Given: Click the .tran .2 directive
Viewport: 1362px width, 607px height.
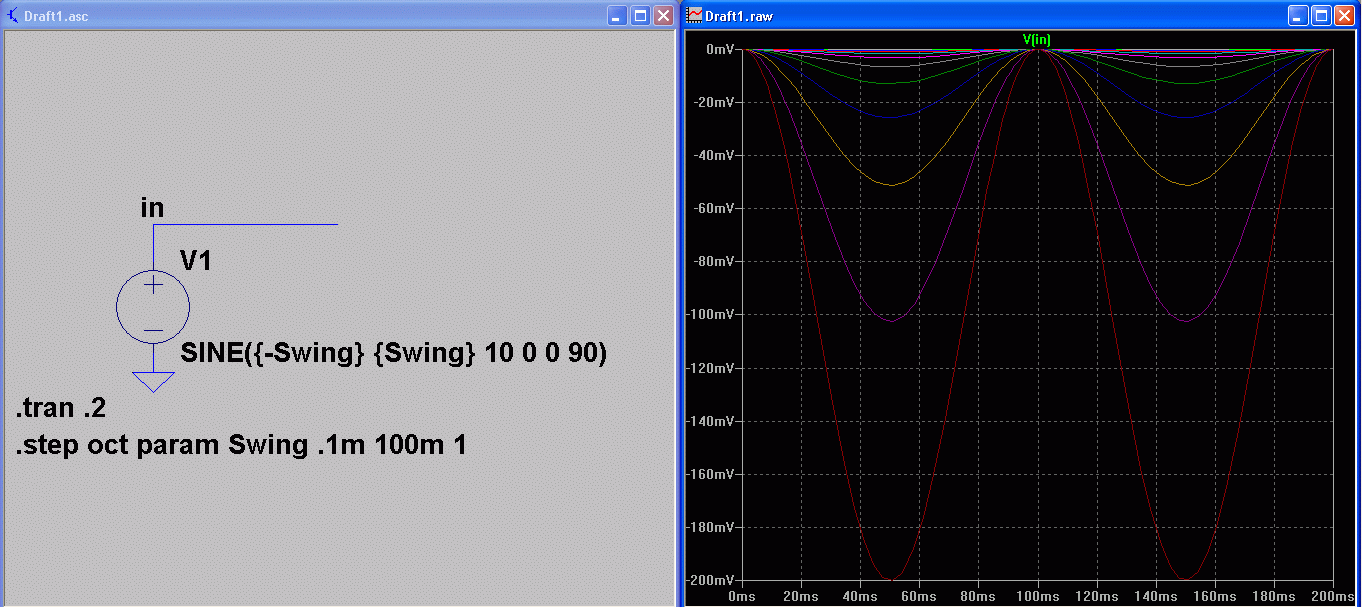Looking at the screenshot, I should point(61,409).
